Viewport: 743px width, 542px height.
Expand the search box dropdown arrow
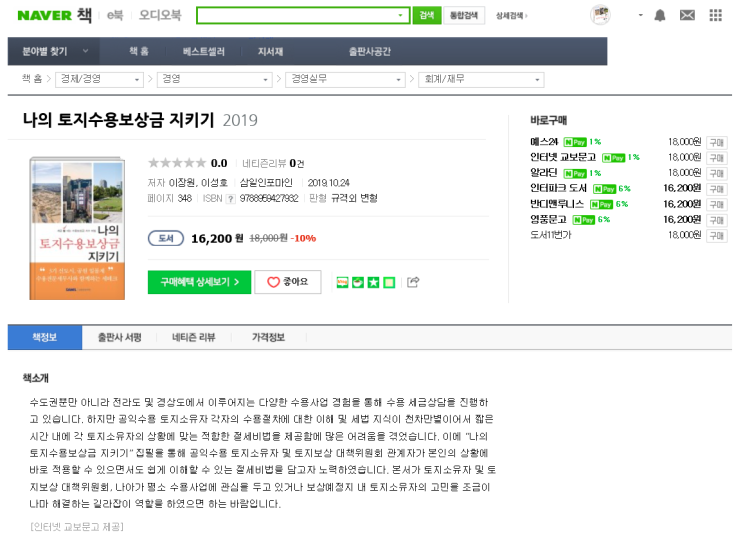coord(400,16)
